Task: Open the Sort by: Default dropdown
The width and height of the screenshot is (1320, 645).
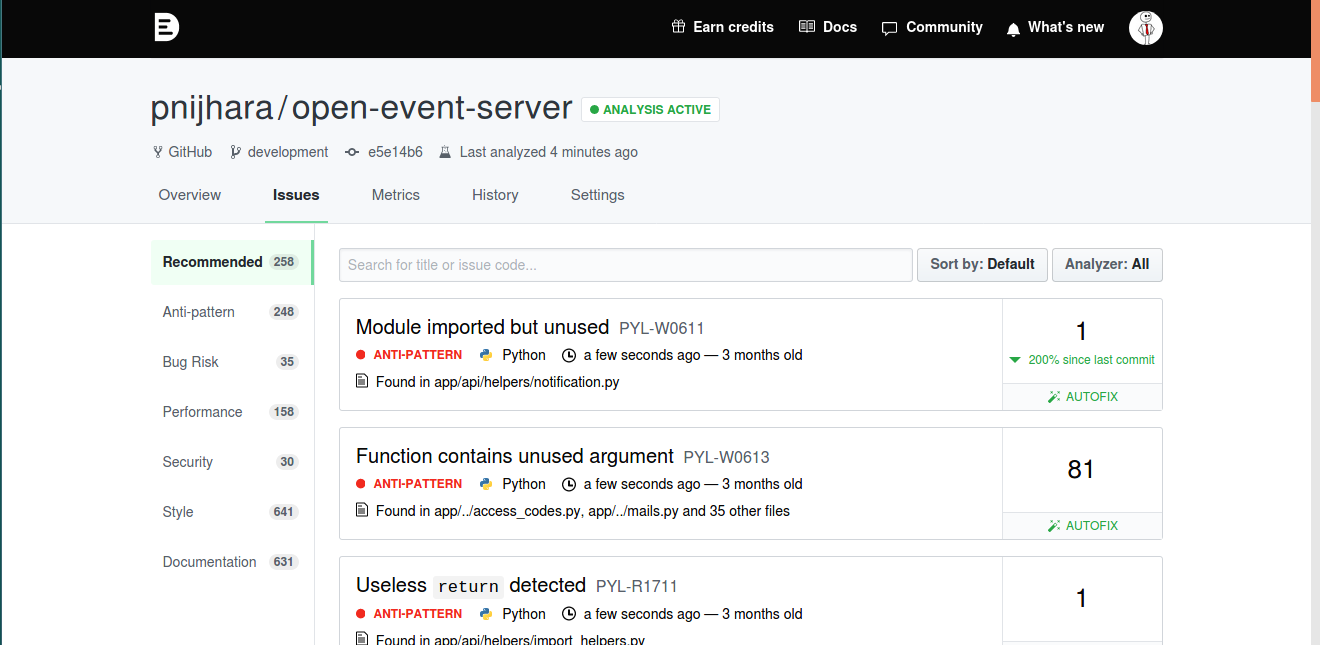Action: (982, 264)
